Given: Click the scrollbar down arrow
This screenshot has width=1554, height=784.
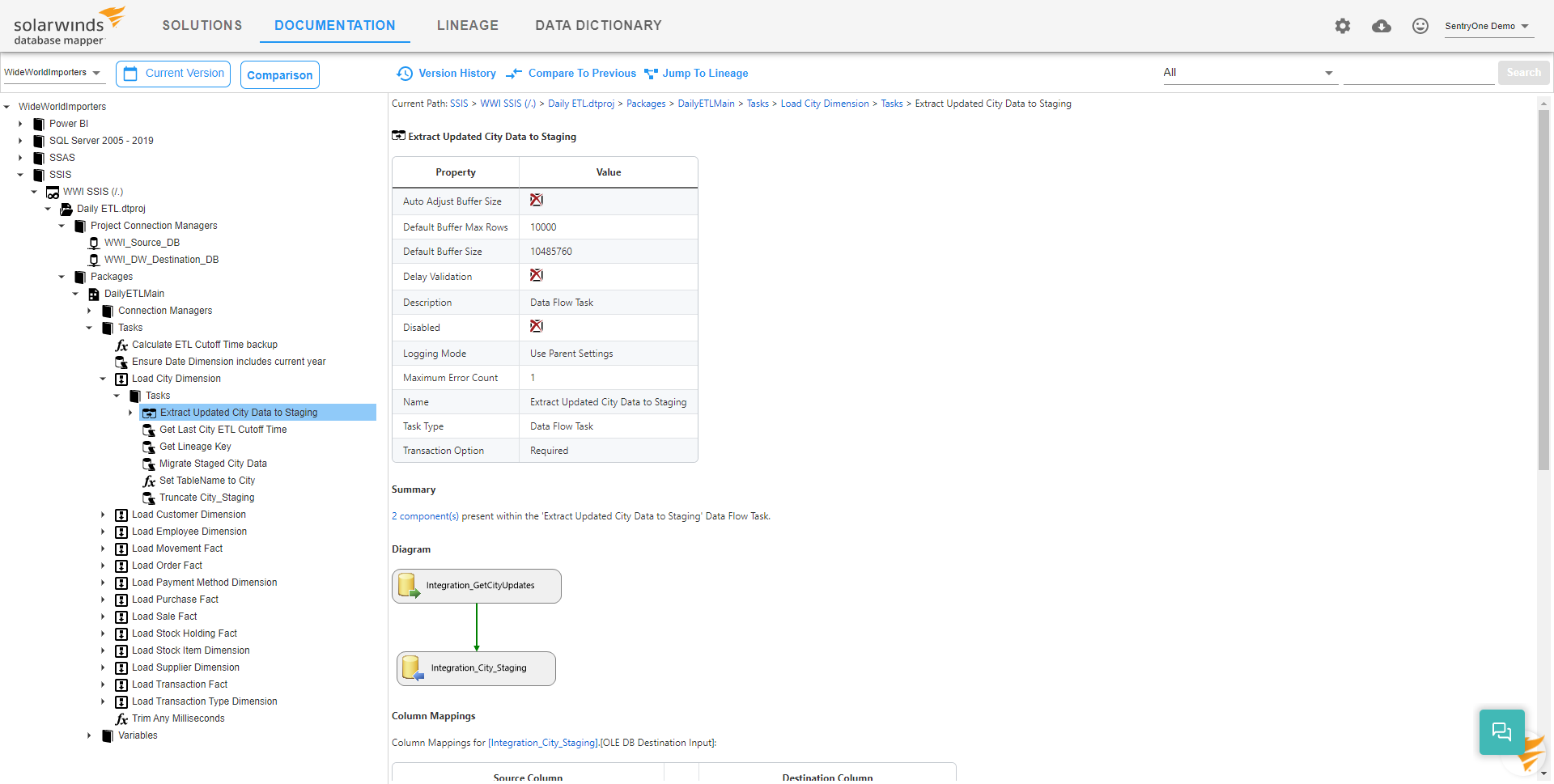Looking at the screenshot, I should 1543,772.
